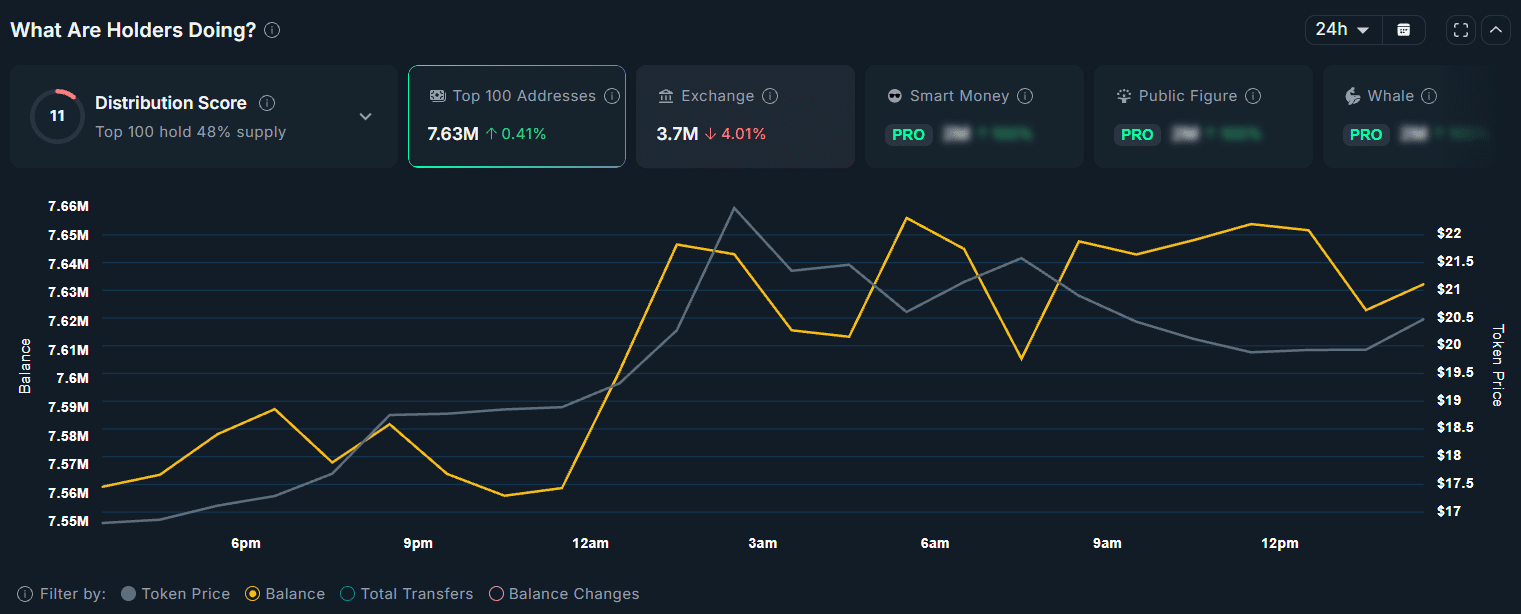1521x614 pixels.
Task: Switch to the Smart Money card
Action: pos(974,116)
